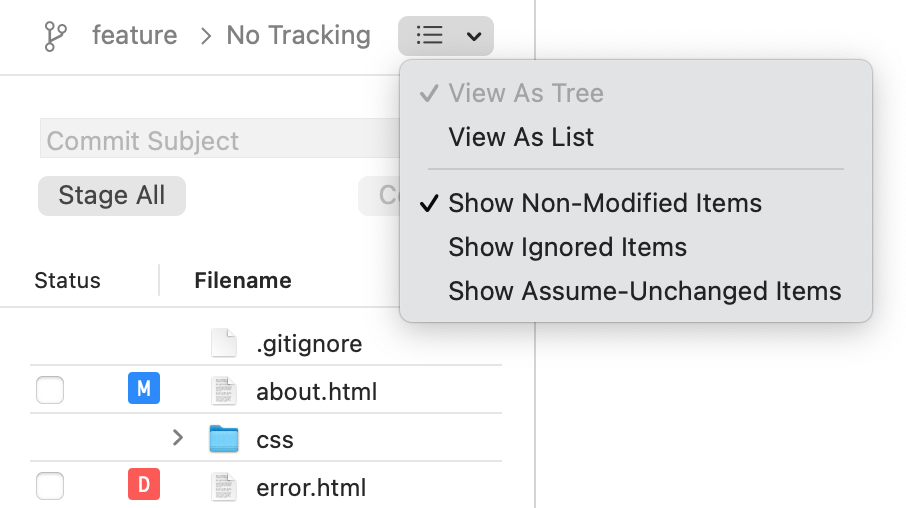Open the view options list button
906x508 pixels.
pyautogui.click(x=445, y=37)
